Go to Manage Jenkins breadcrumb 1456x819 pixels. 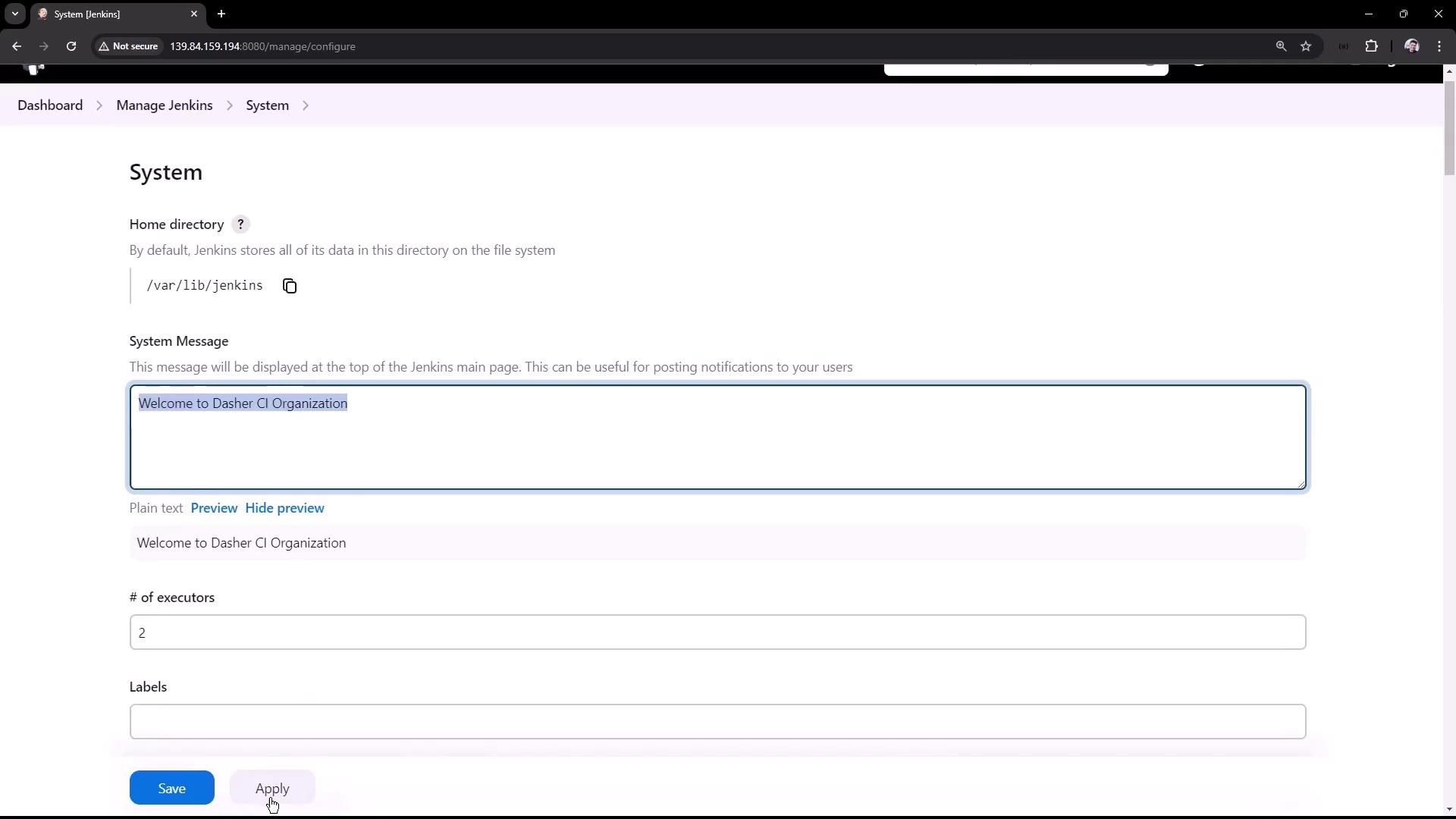(165, 105)
